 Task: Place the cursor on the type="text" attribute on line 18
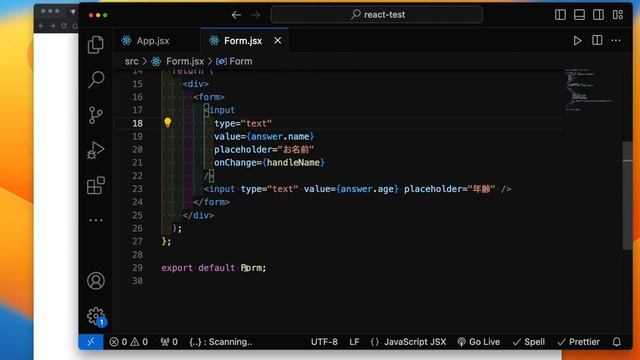click(243, 123)
